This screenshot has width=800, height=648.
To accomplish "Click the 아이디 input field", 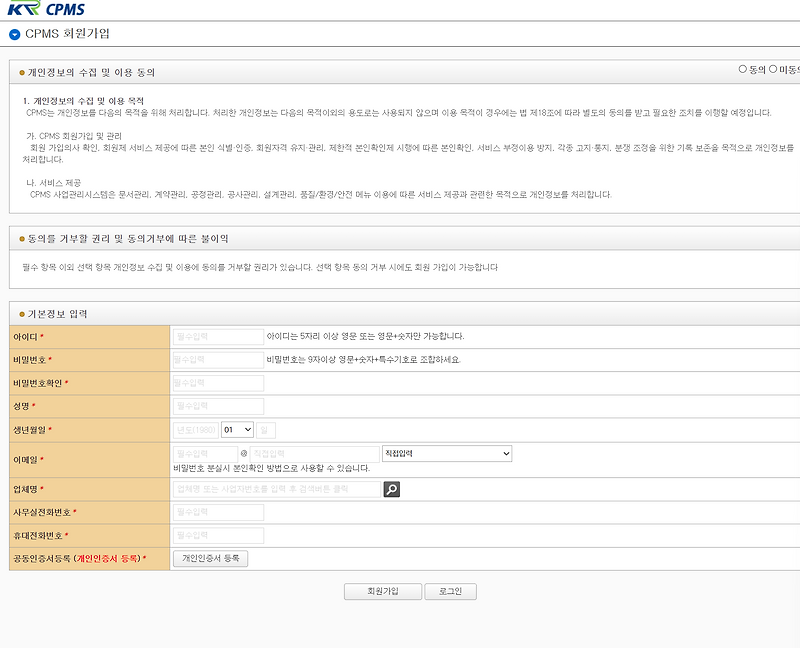I will [218, 335].
